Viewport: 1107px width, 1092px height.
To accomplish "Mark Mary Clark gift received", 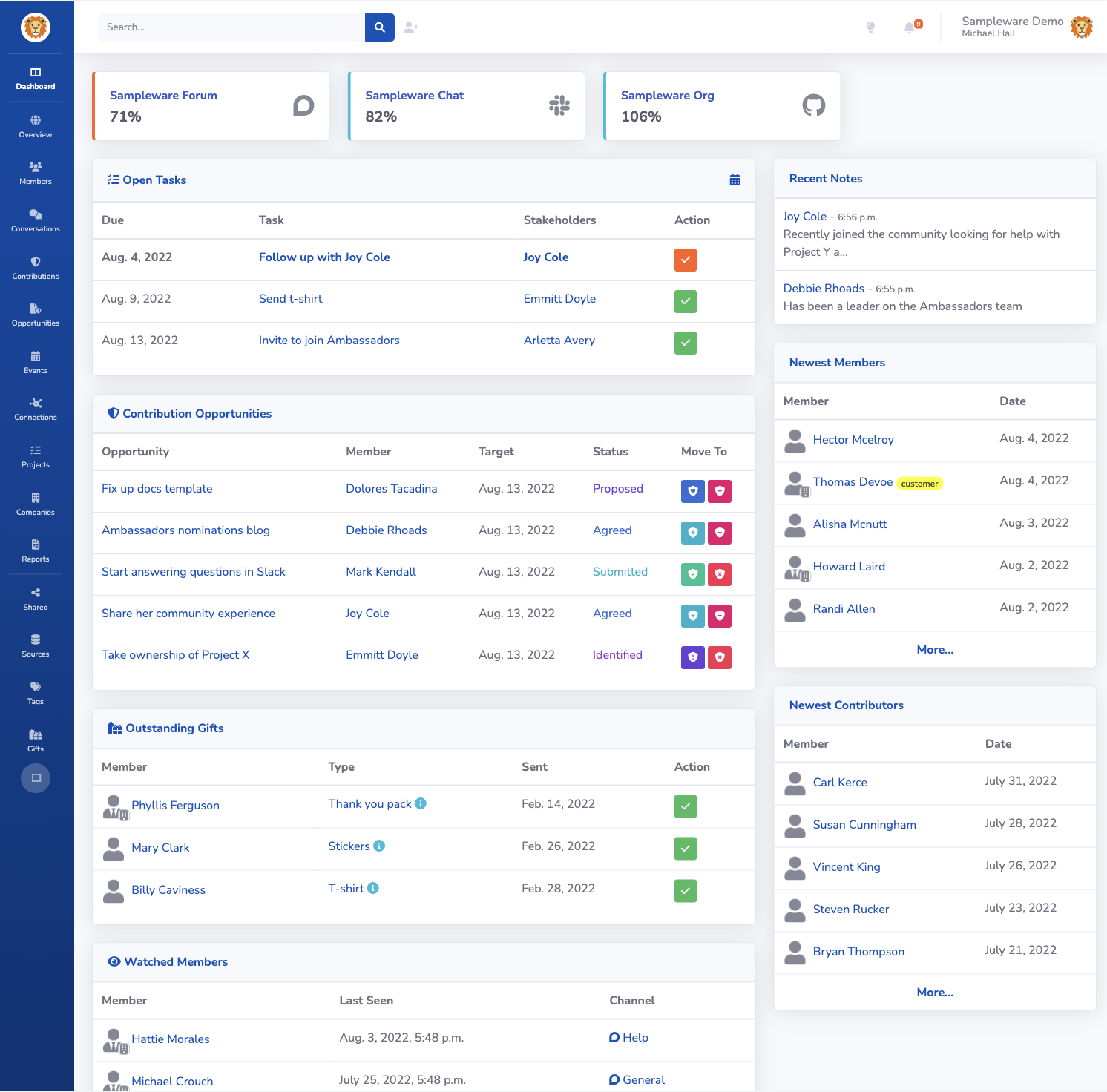I will 686,849.
